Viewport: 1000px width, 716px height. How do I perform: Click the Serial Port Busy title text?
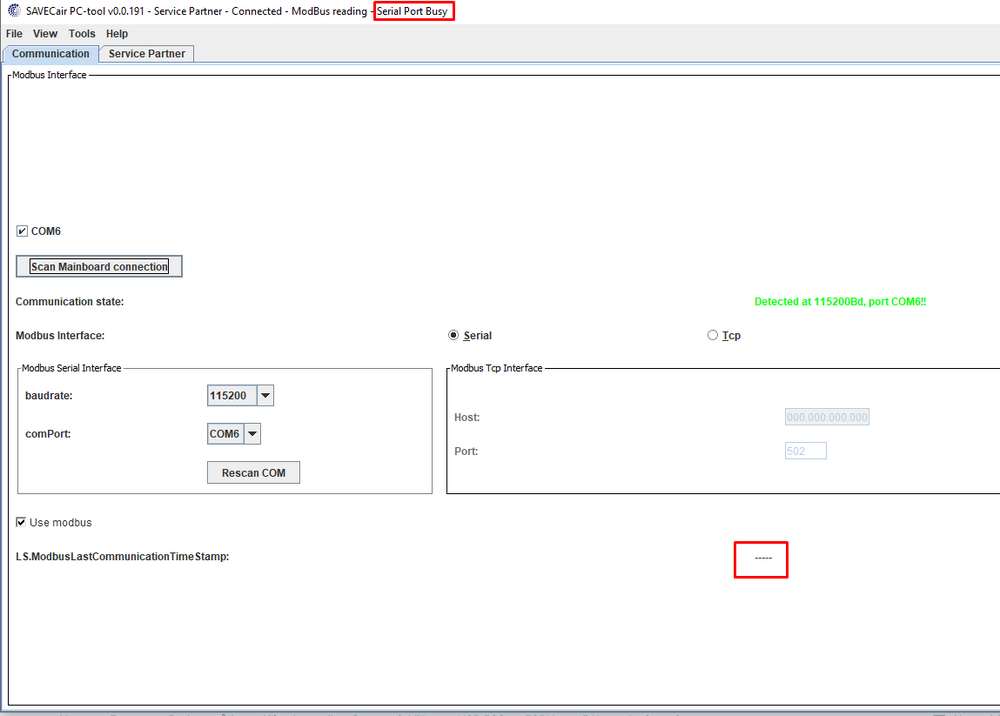click(412, 12)
